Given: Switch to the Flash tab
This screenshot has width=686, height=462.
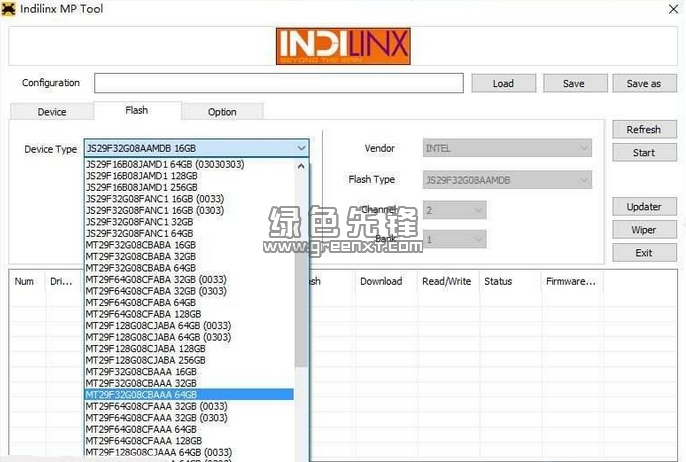Looking at the screenshot, I should (137, 111).
